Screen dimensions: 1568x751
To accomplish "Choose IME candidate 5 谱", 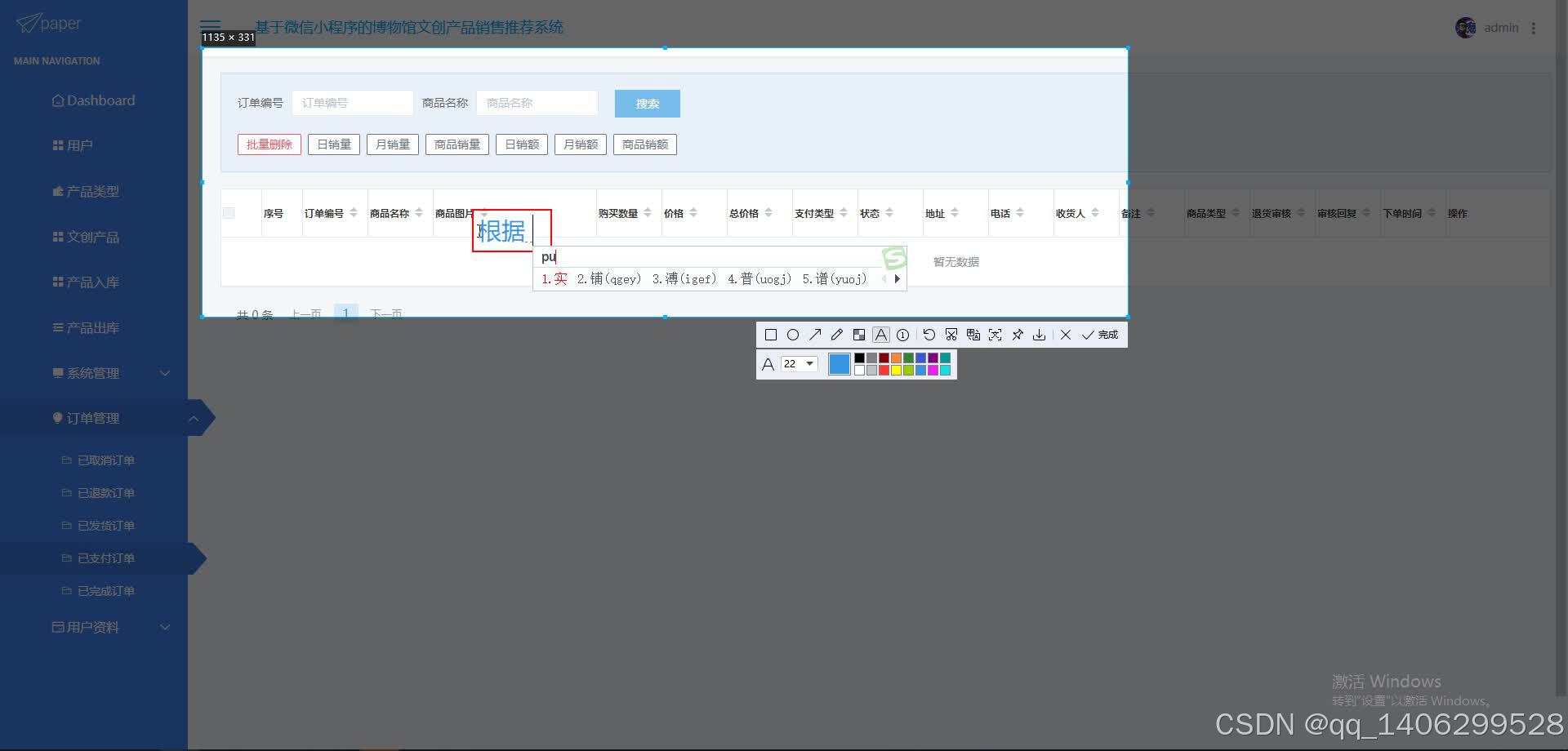I will (x=835, y=279).
